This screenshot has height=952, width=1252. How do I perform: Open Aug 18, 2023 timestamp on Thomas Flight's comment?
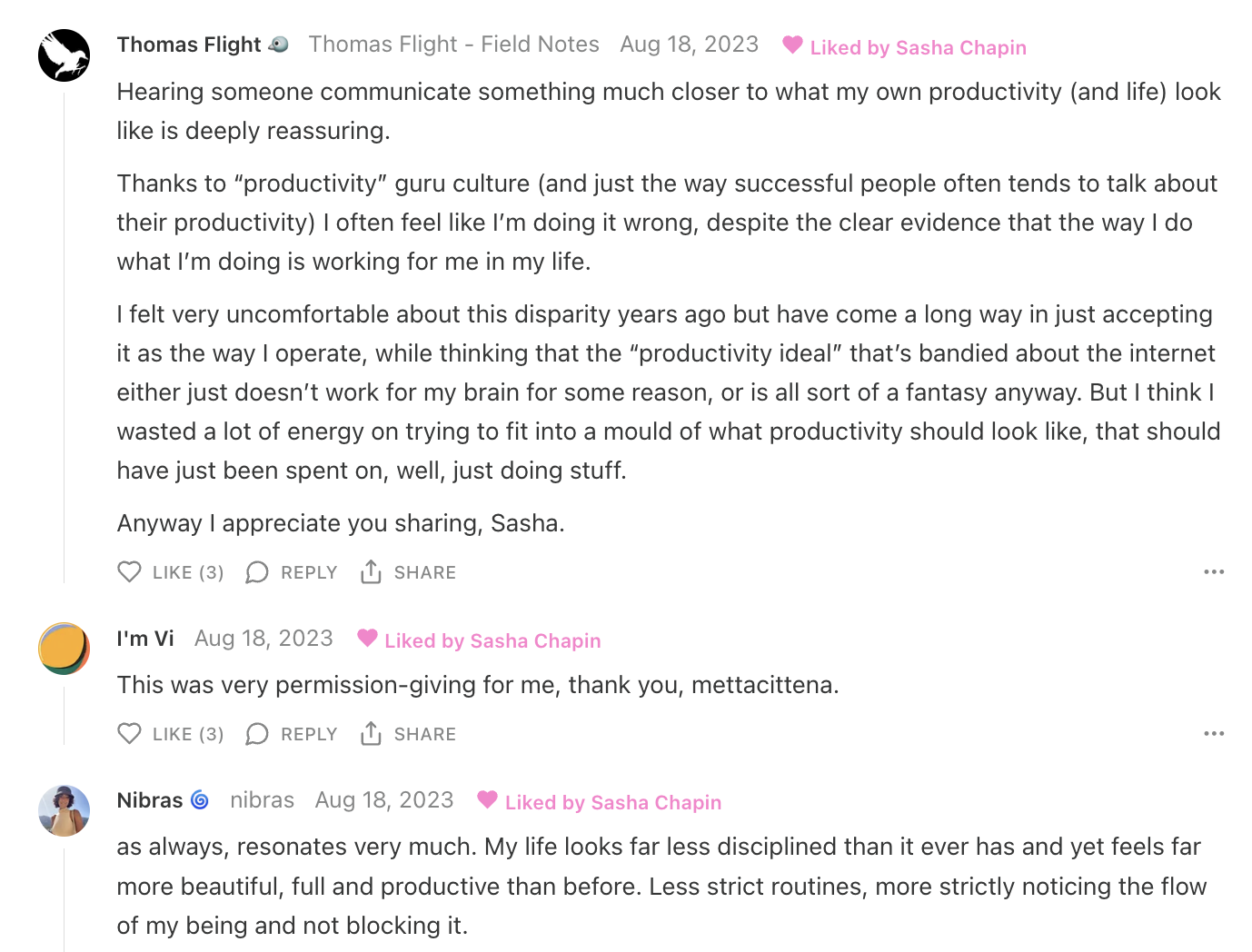click(689, 45)
